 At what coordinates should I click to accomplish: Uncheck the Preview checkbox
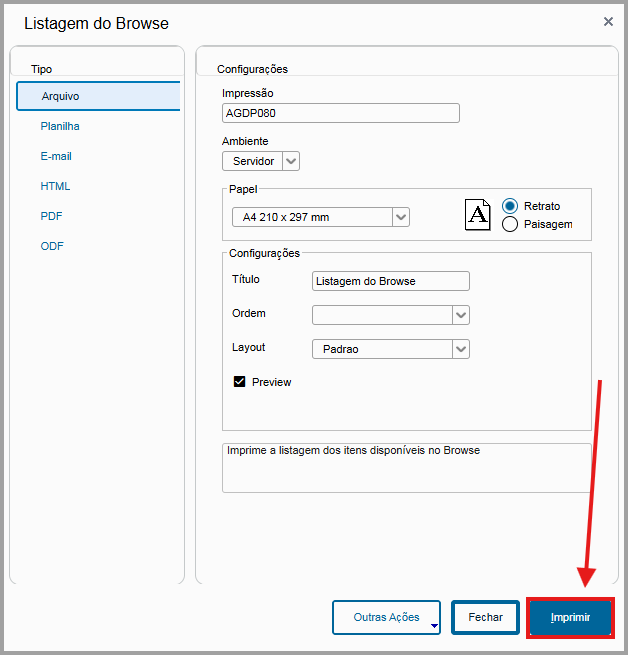[x=239, y=382]
